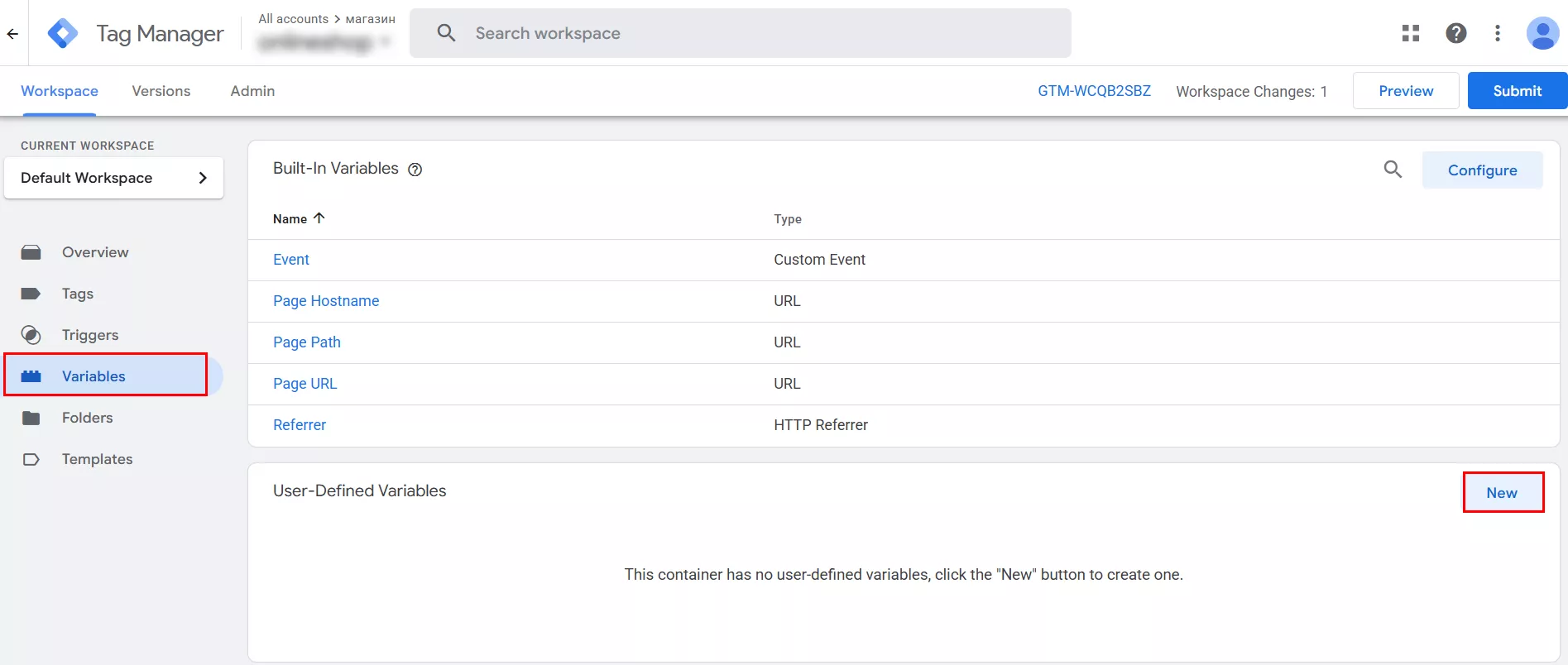Viewport: 1568px width, 665px height.
Task: Open the Page Hostname variable link
Action: pyautogui.click(x=326, y=301)
